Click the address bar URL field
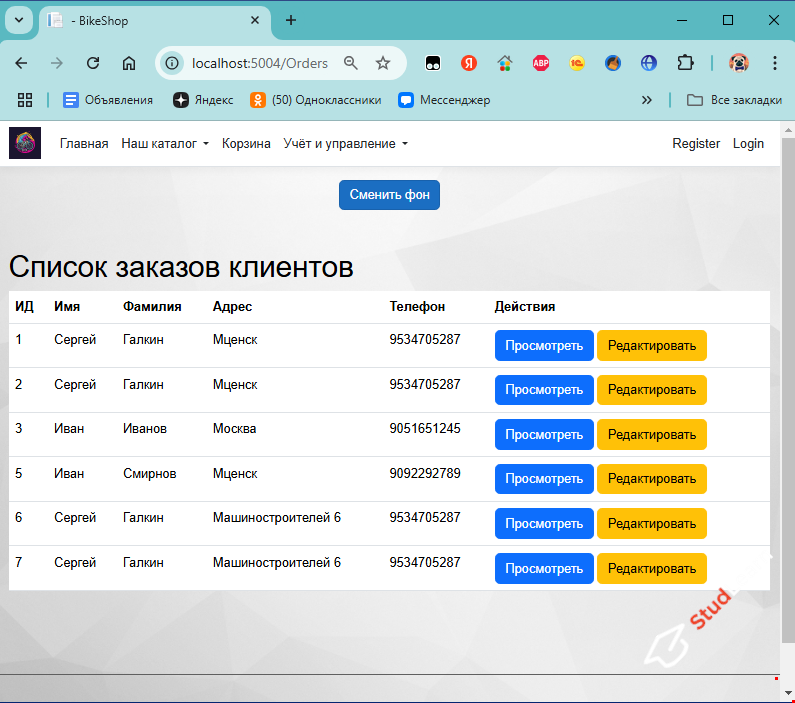This screenshot has height=703, width=795. [x=260, y=63]
